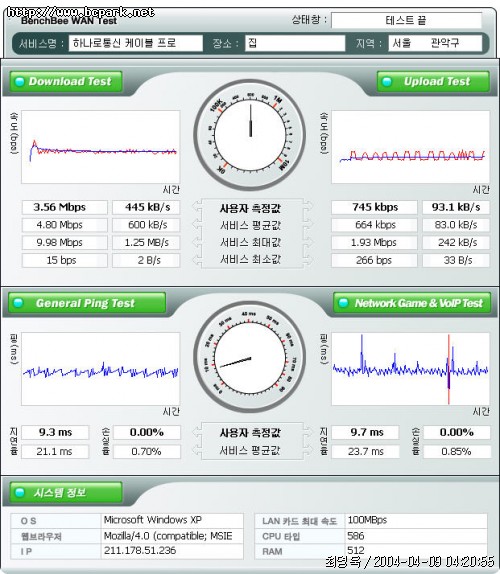The width and height of the screenshot is (500, 574).
Task: Select the 9.7 ms VoIP latency value
Action: pyautogui.click(x=366, y=432)
